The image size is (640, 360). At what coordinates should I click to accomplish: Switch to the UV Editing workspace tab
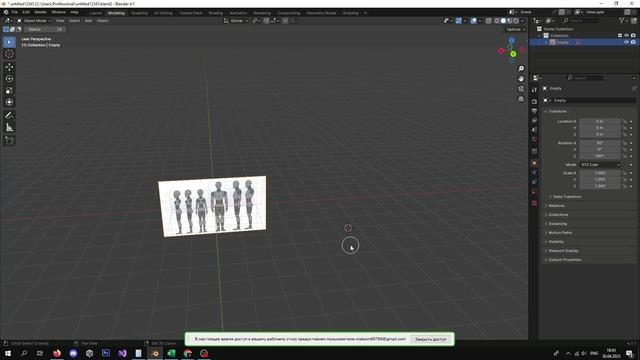[163, 13]
